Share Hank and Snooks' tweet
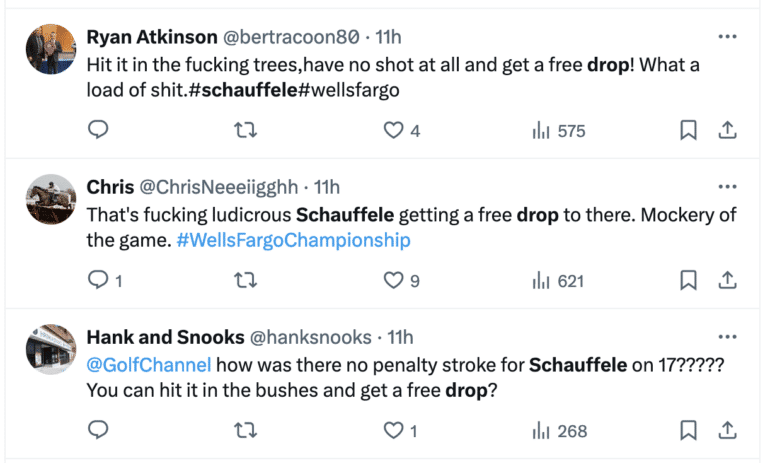770x463 pixels. click(x=727, y=431)
